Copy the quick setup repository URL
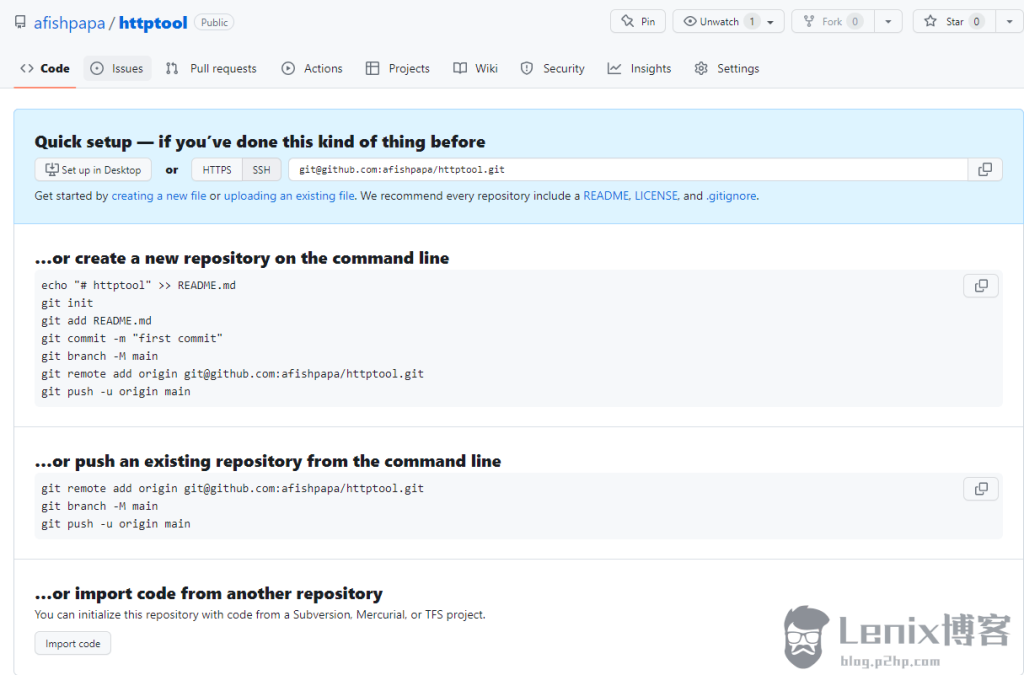This screenshot has width=1024, height=675. coord(985,170)
